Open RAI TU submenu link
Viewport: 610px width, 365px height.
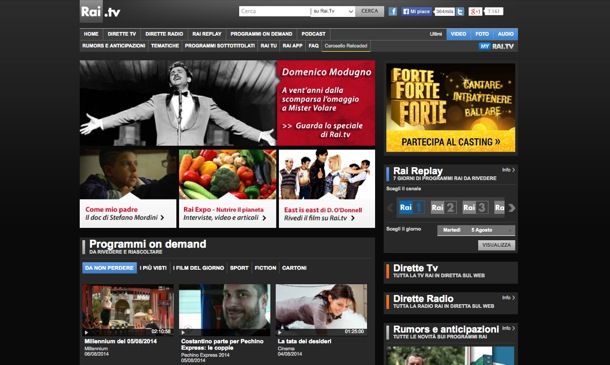pos(269,46)
